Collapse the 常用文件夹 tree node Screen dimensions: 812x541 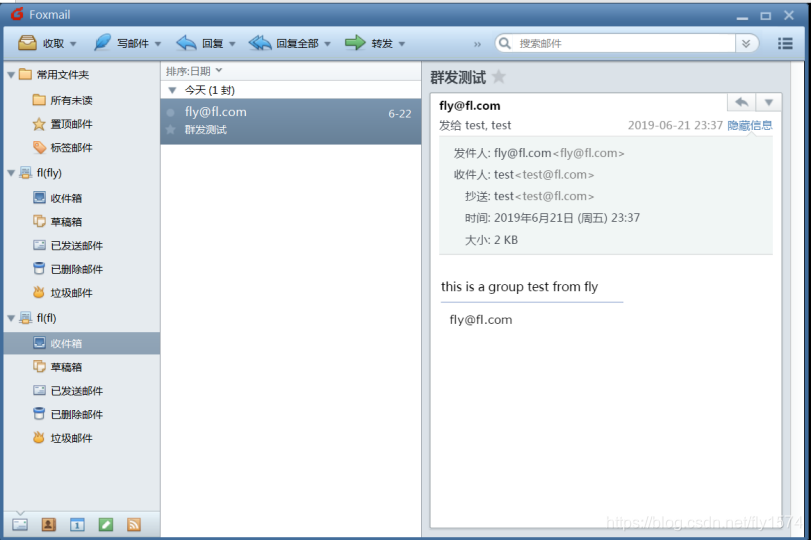11,75
